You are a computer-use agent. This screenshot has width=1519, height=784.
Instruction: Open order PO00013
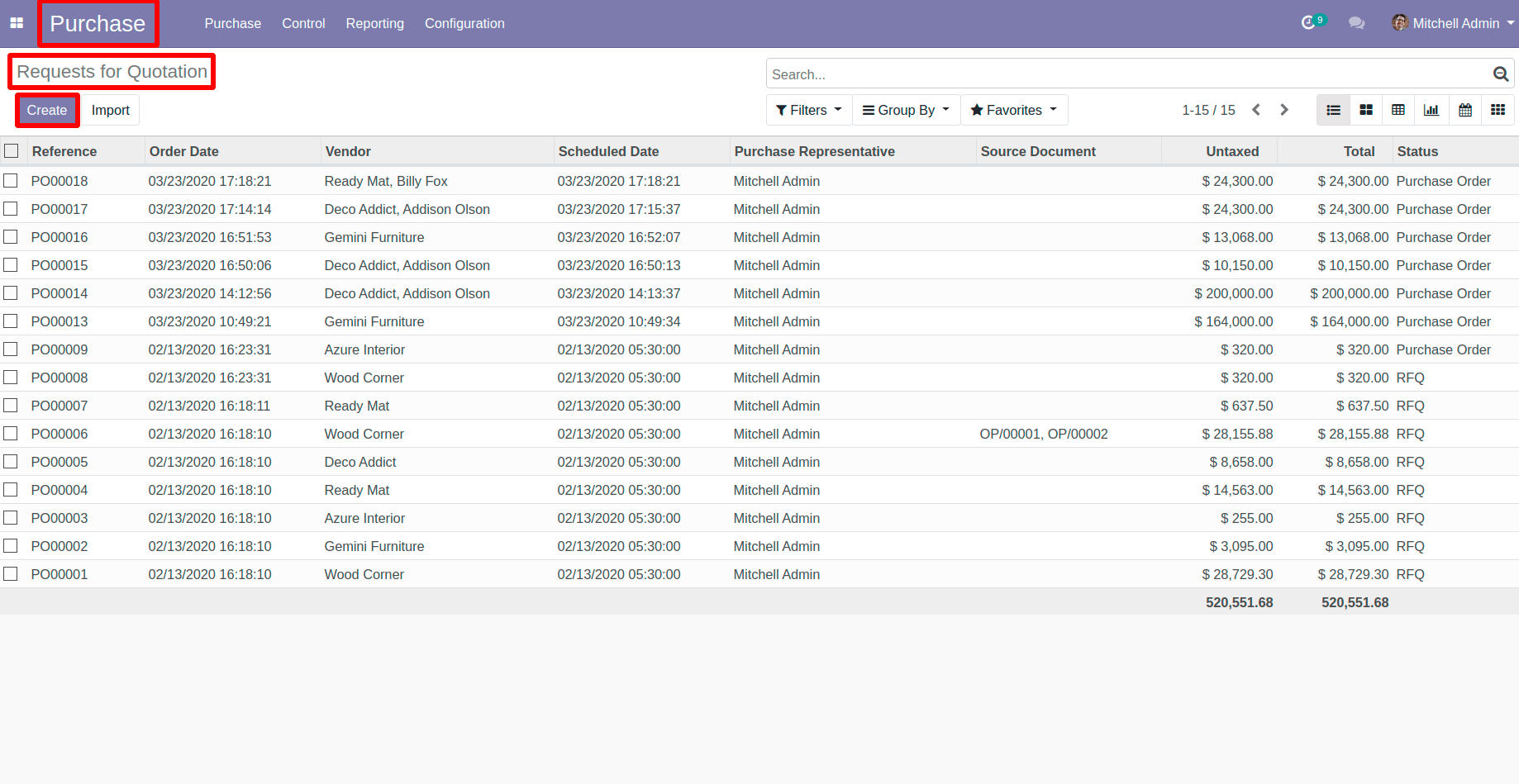point(60,321)
